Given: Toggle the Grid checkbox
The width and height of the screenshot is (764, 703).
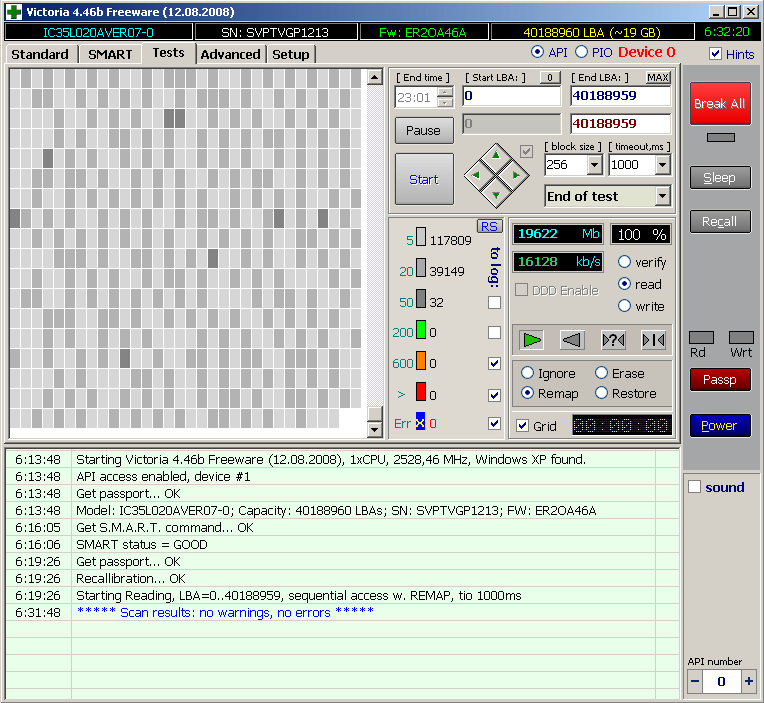Looking at the screenshot, I should 522,426.
